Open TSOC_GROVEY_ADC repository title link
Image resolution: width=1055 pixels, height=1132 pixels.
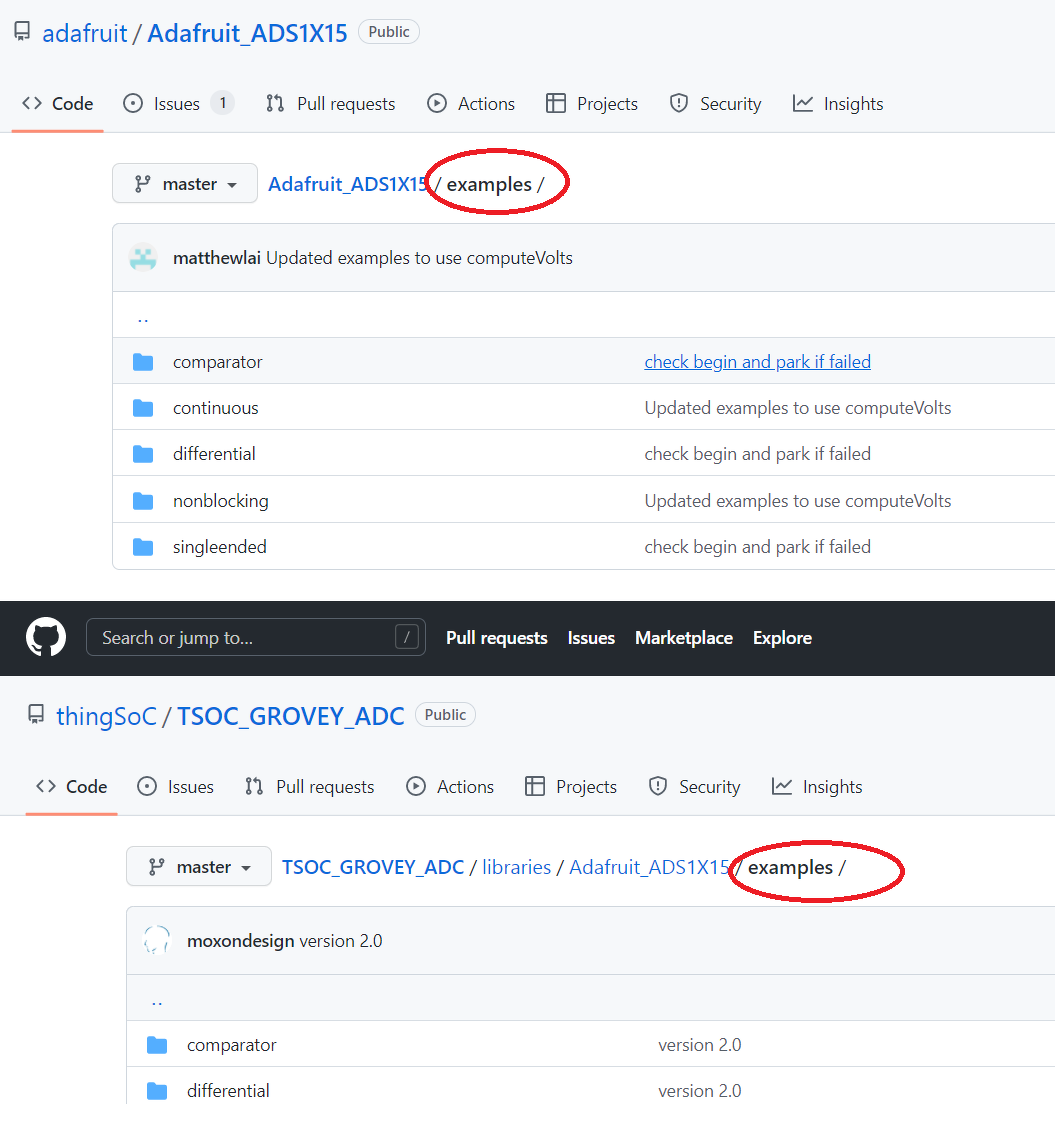point(291,716)
